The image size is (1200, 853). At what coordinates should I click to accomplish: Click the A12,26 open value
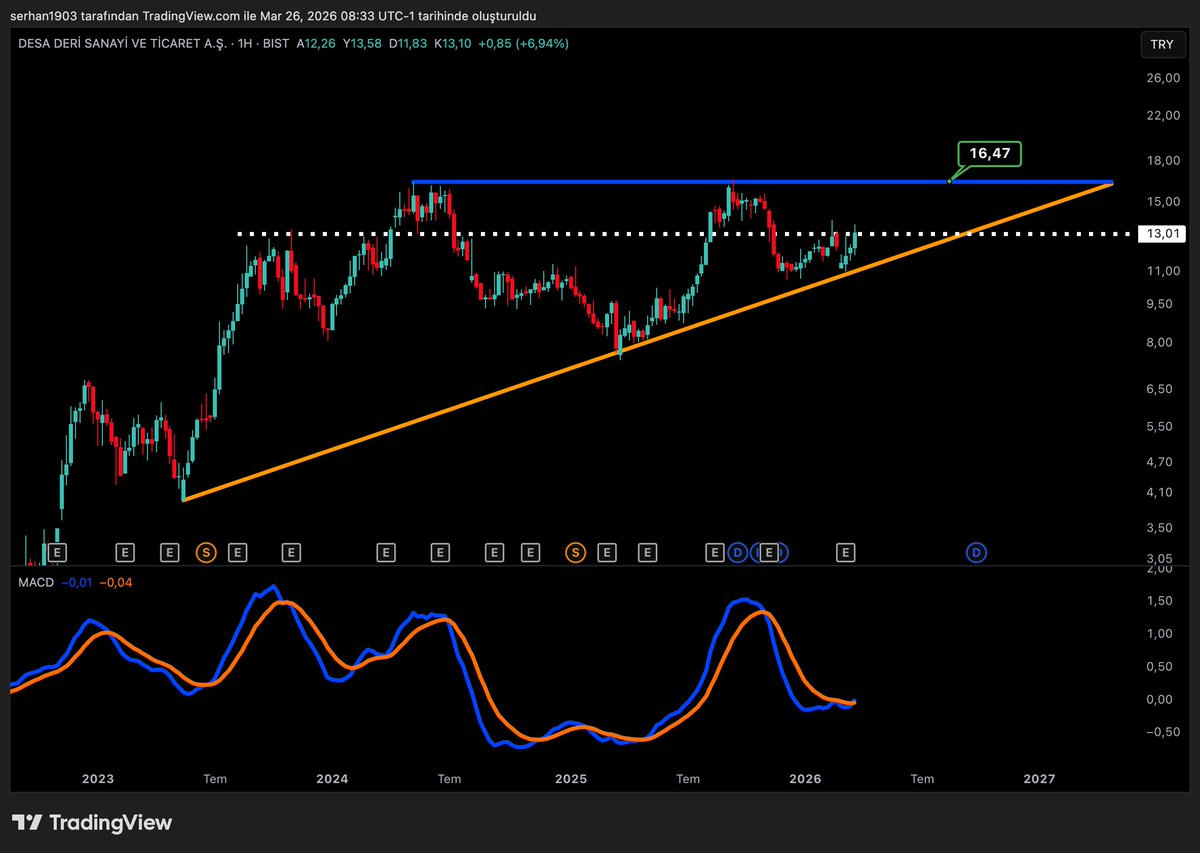(316, 44)
